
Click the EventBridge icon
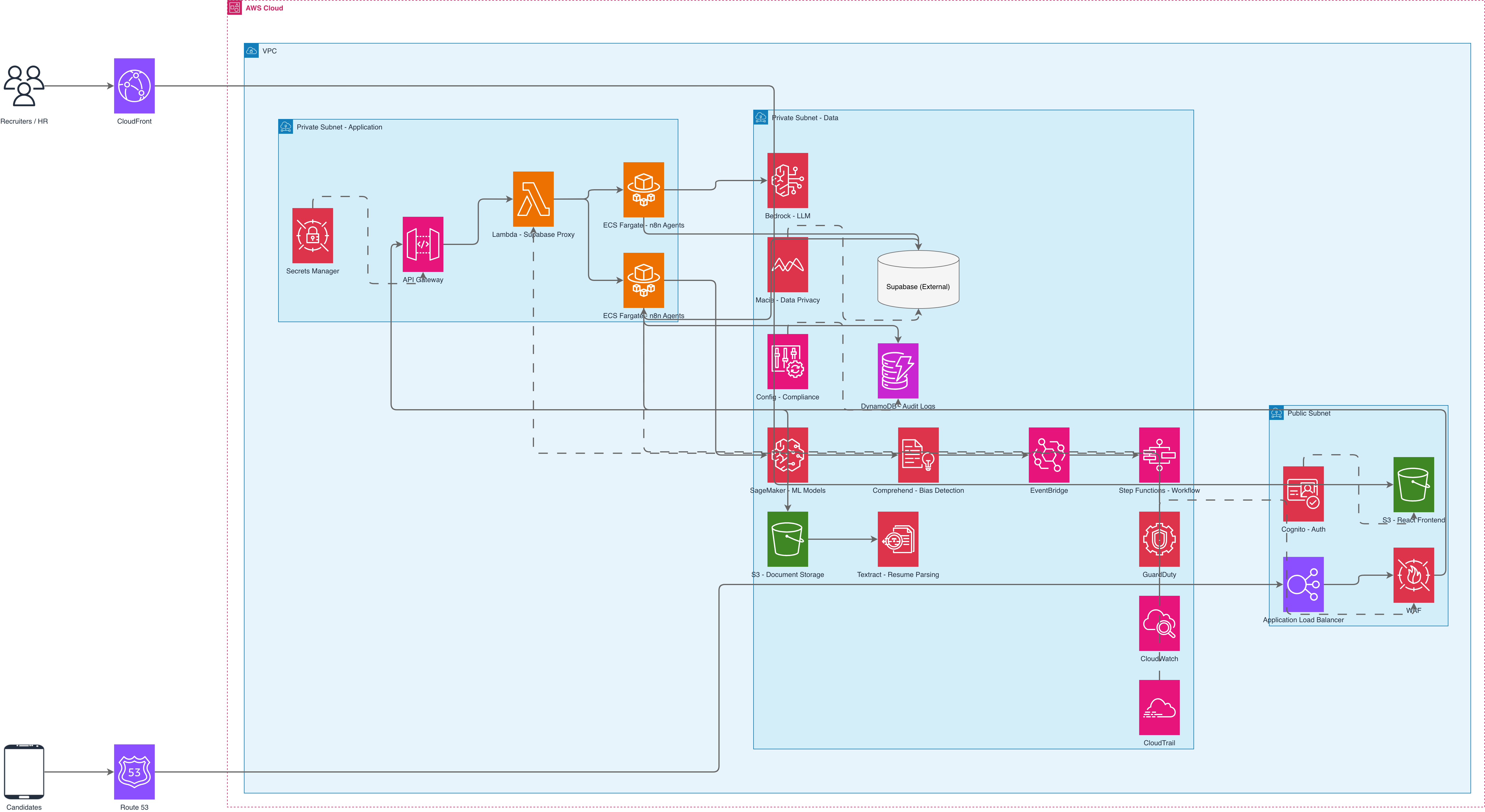(1049, 455)
